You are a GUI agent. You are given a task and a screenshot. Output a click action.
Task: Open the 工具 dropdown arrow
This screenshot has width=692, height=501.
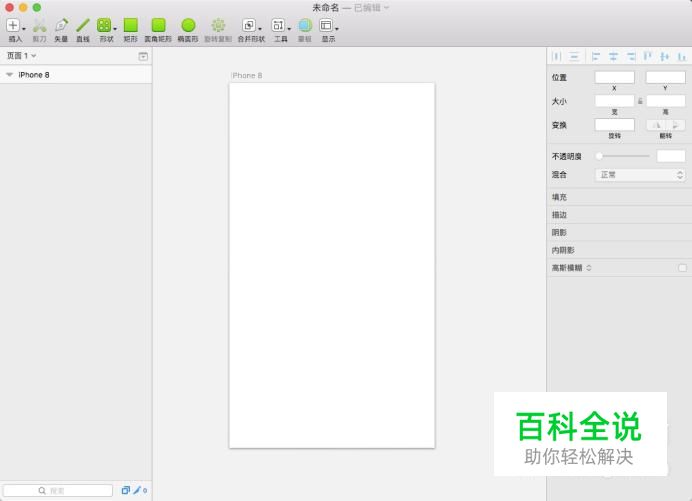290,29
